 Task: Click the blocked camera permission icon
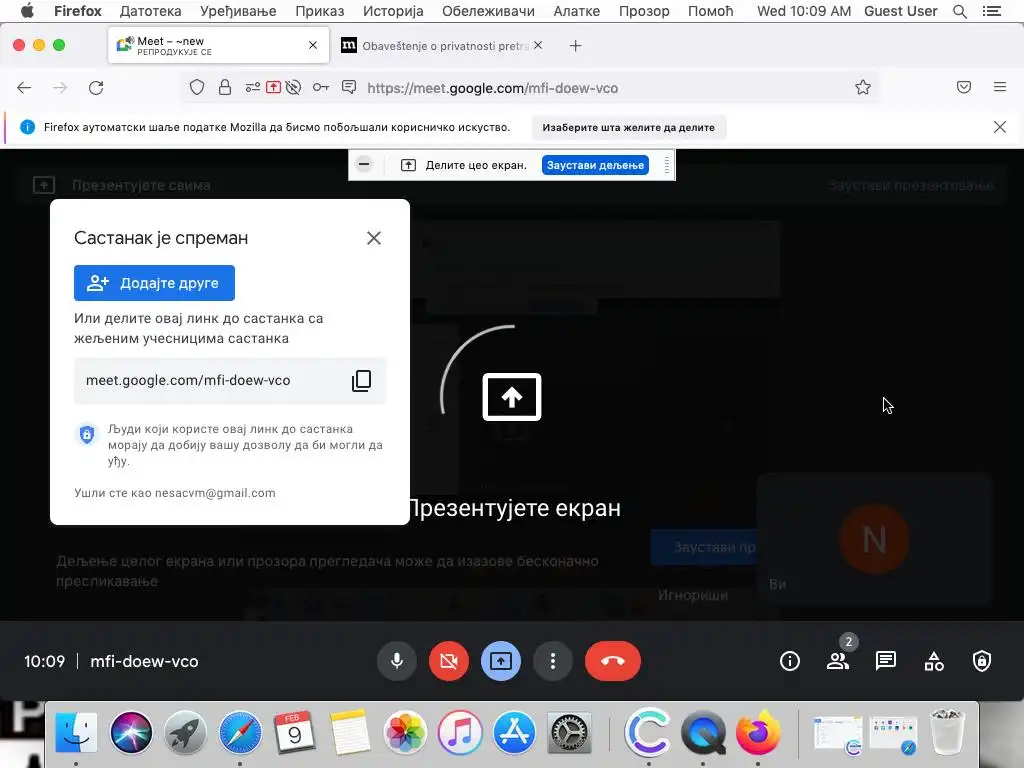[x=293, y=88]
